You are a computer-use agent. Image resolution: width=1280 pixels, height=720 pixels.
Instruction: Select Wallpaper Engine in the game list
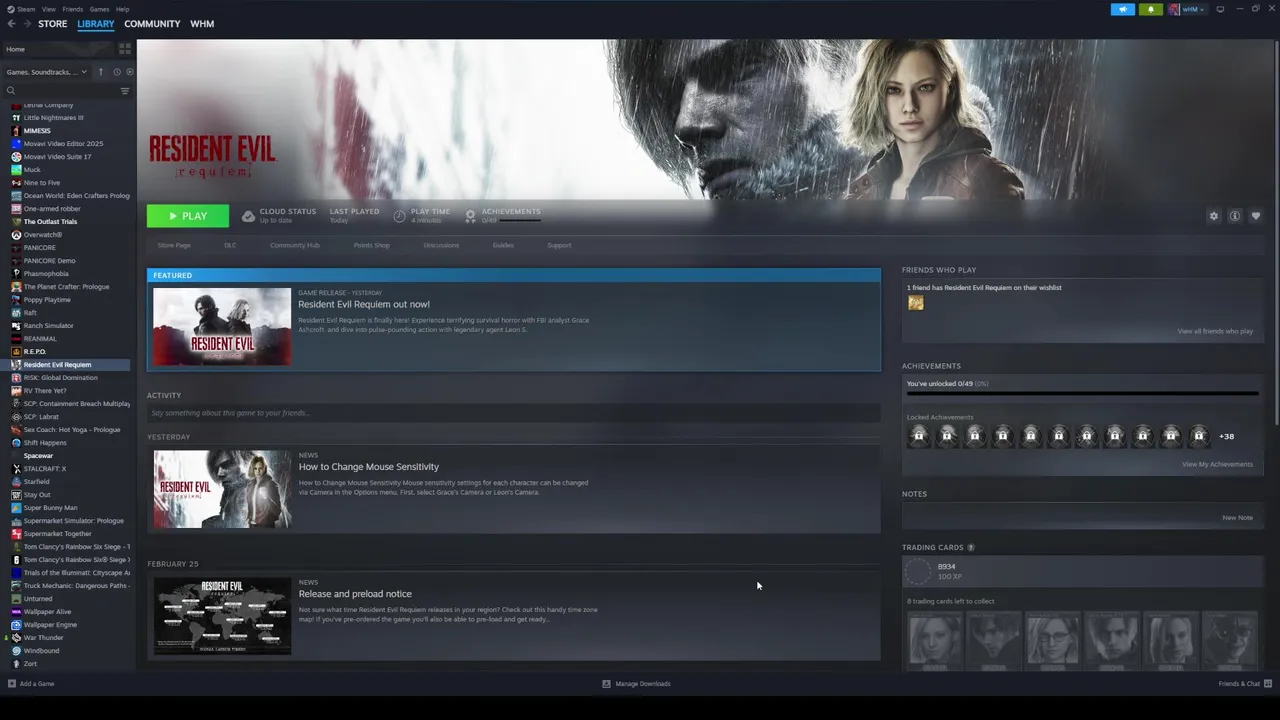(x=50, y=625)
